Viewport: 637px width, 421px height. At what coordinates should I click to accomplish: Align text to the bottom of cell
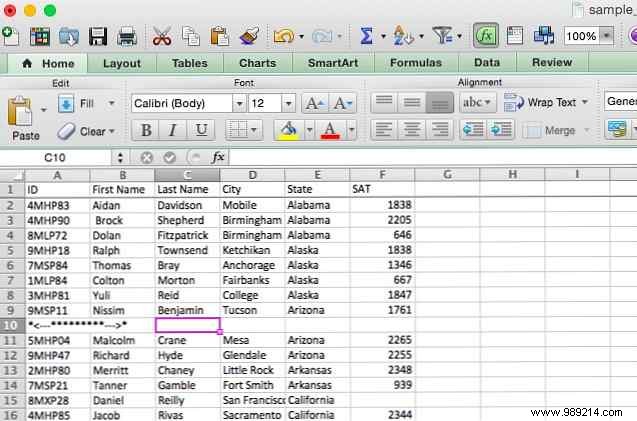click(440, 102)
